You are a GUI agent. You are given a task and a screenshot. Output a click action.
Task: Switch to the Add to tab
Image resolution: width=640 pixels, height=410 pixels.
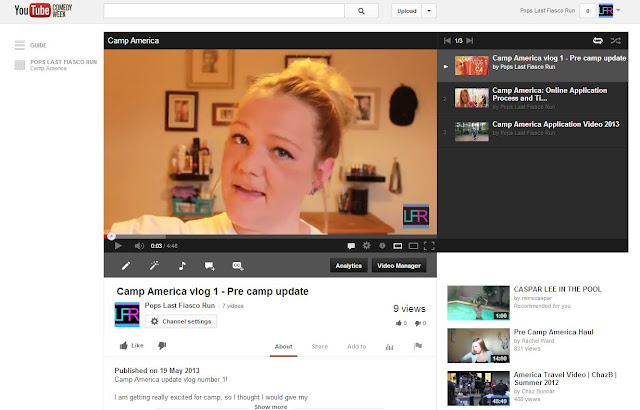click(356, 346)
